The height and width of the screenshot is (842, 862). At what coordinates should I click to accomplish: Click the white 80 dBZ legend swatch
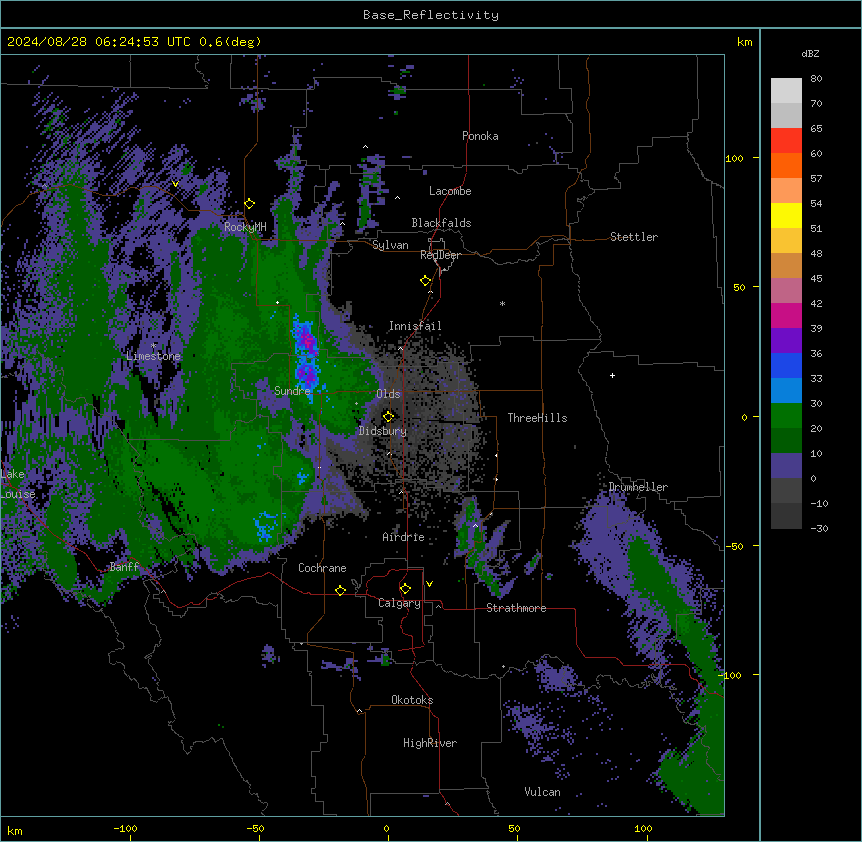(786, 91)
